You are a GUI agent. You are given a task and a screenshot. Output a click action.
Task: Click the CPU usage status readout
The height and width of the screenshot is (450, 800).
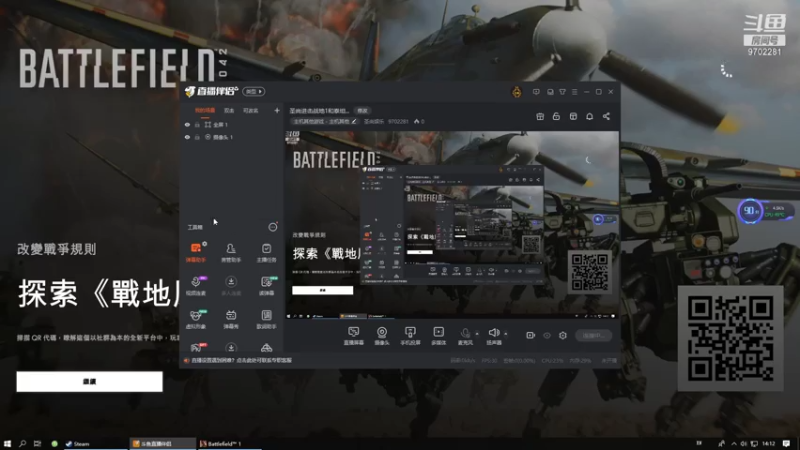coord(553,361)
